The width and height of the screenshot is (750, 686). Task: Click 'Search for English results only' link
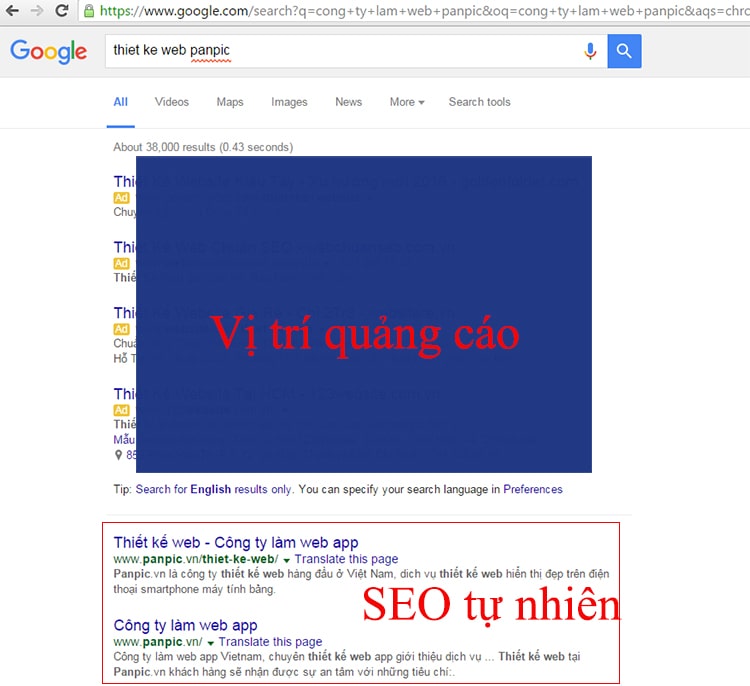tap(213, 489)
